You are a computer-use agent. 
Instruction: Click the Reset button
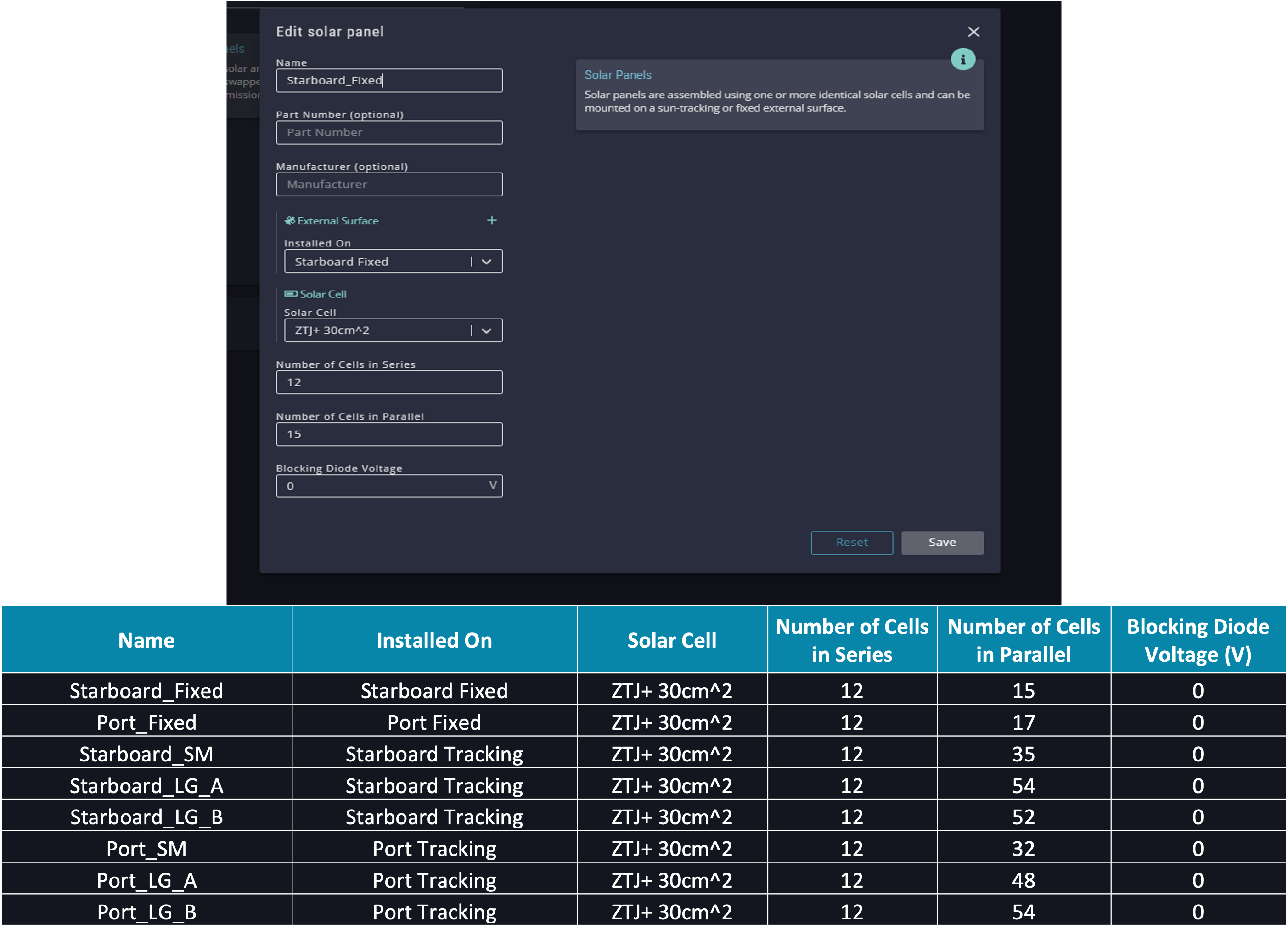click(x=851, y=542)
